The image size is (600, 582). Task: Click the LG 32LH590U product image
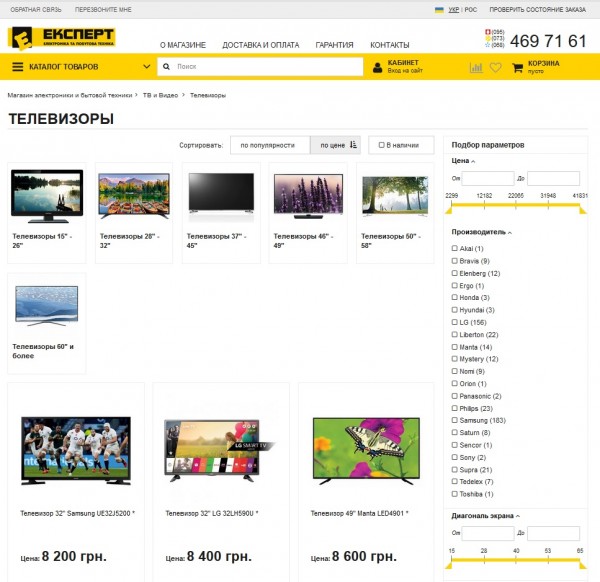220,451
